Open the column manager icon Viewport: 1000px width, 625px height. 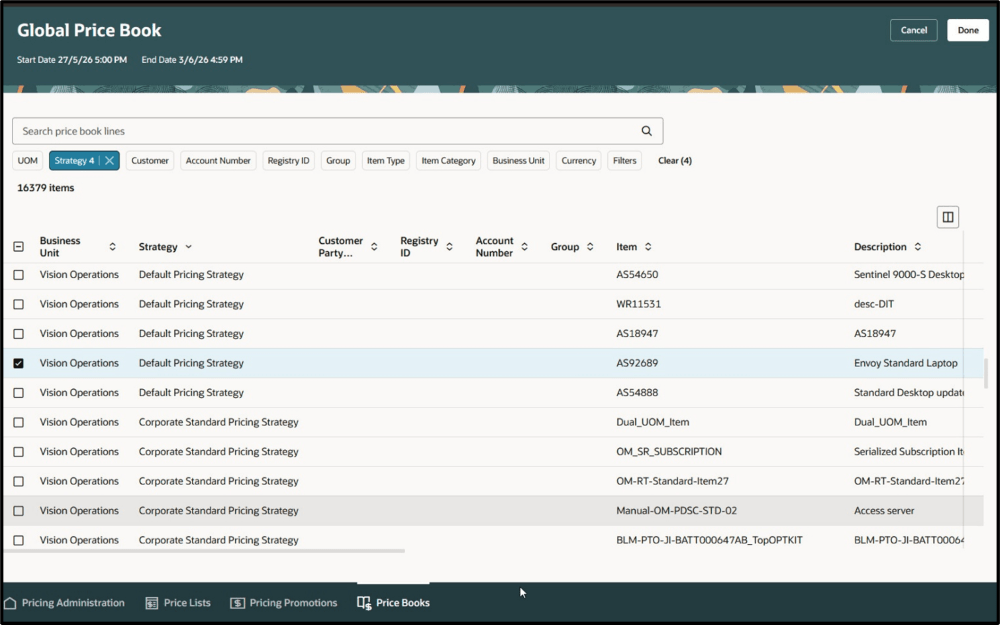click(x=948, y=217)
